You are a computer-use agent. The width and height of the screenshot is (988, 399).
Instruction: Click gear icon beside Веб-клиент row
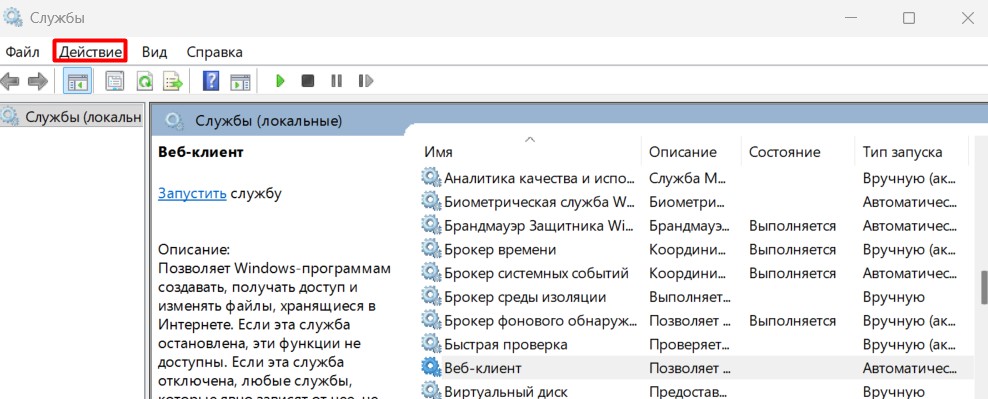point(431,367)
